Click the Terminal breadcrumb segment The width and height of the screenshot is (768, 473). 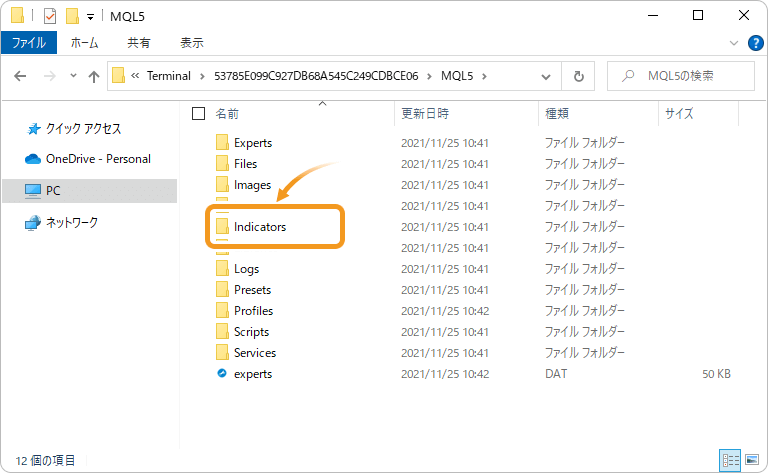(168, 76)
